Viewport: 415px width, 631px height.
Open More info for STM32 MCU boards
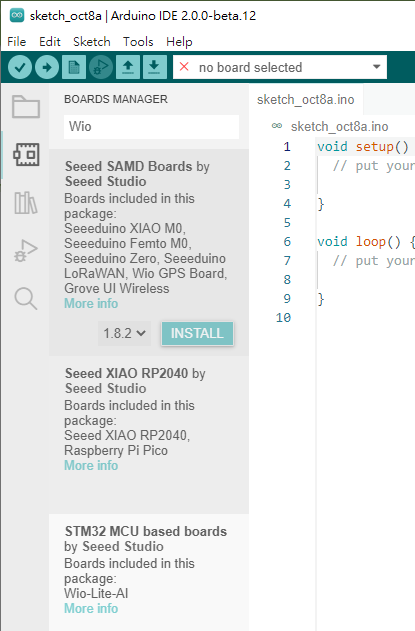pos(91,608)
